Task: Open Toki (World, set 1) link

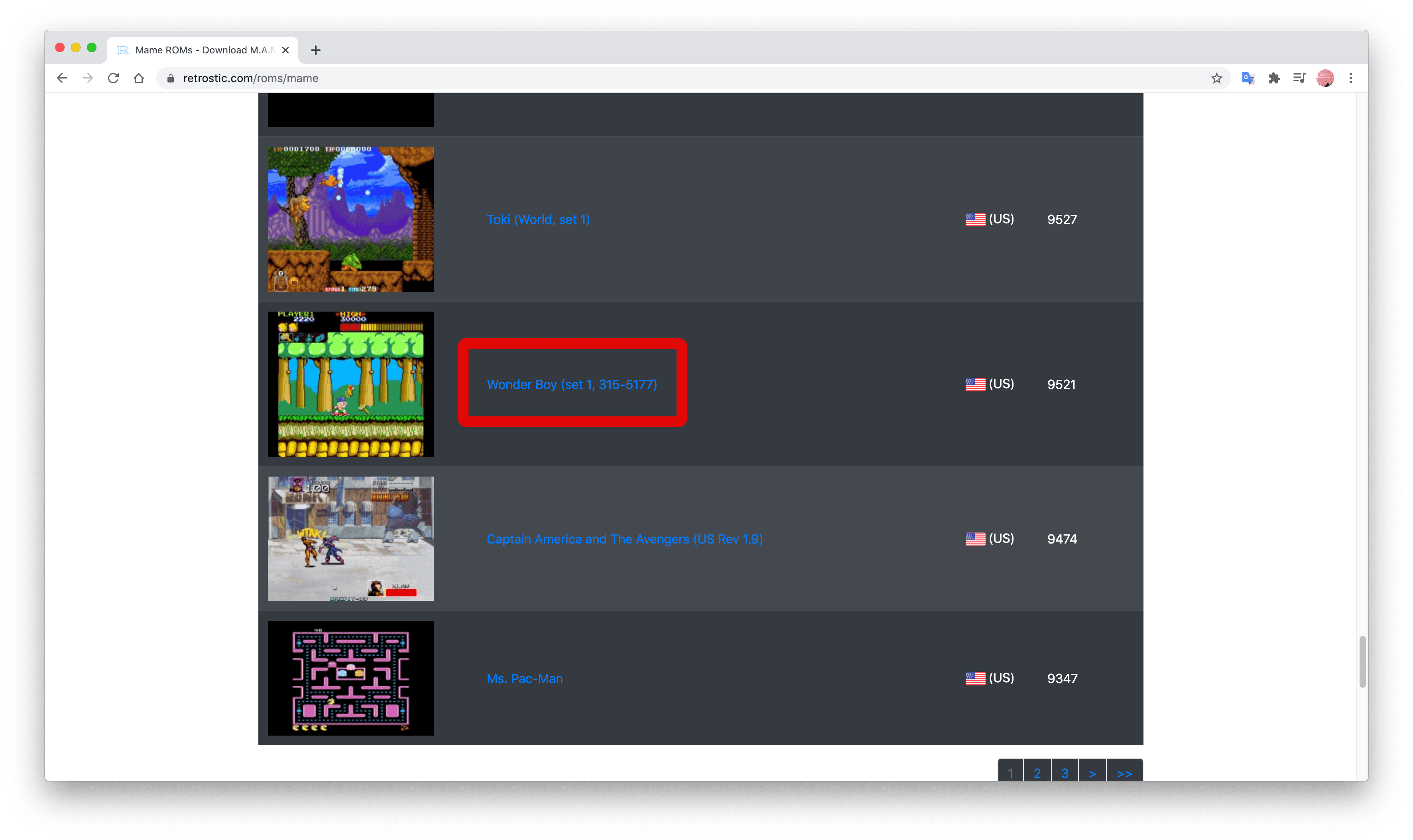Action: click(x=538, y=220)
